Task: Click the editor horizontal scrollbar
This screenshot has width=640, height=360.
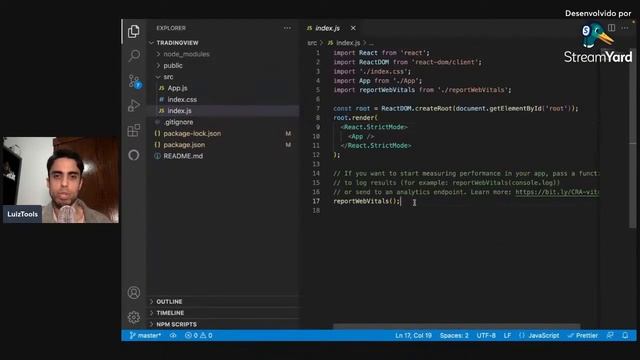Action: point(456,327)
